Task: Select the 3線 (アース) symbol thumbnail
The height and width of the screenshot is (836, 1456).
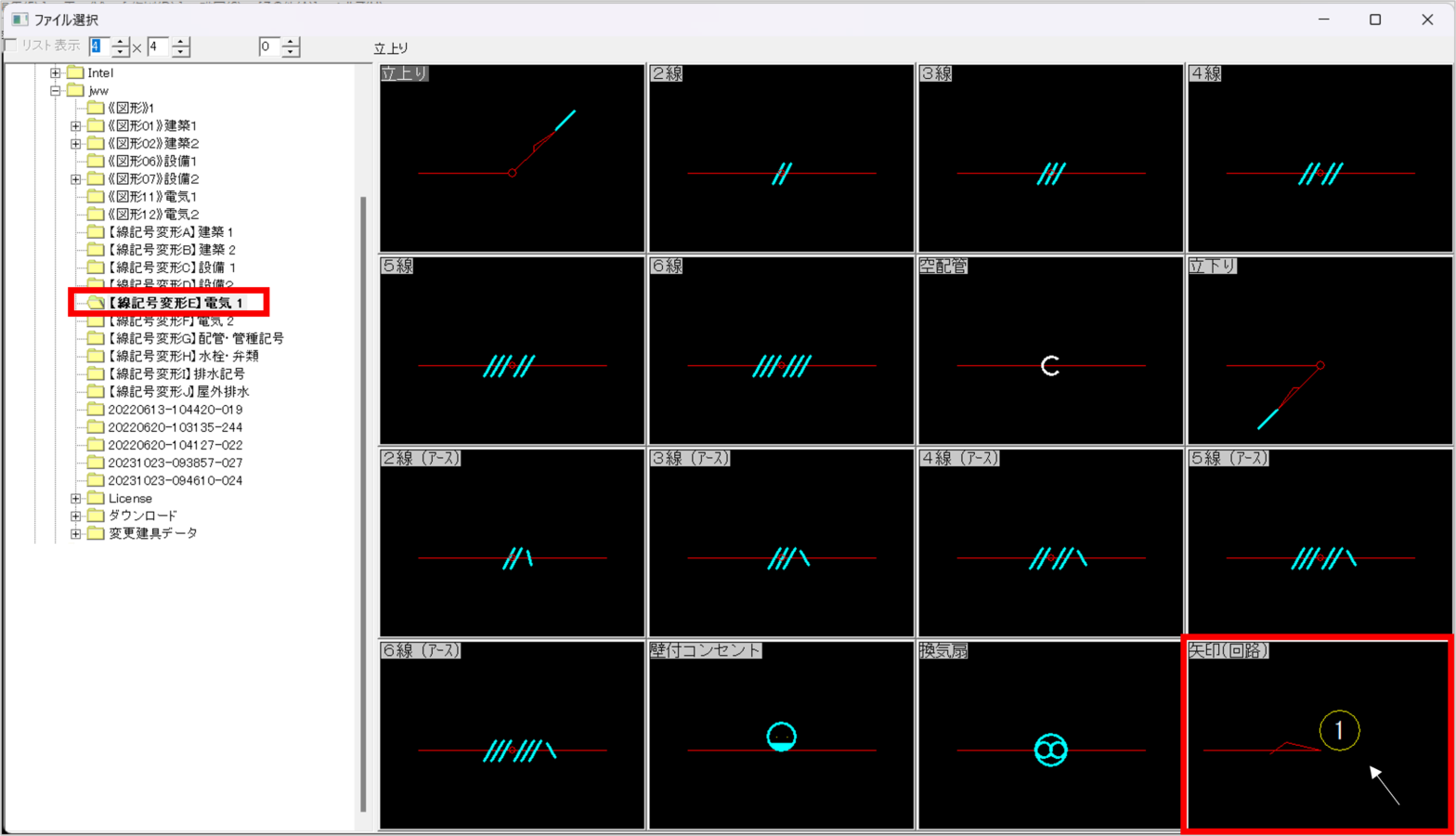Action: (781, 543)
